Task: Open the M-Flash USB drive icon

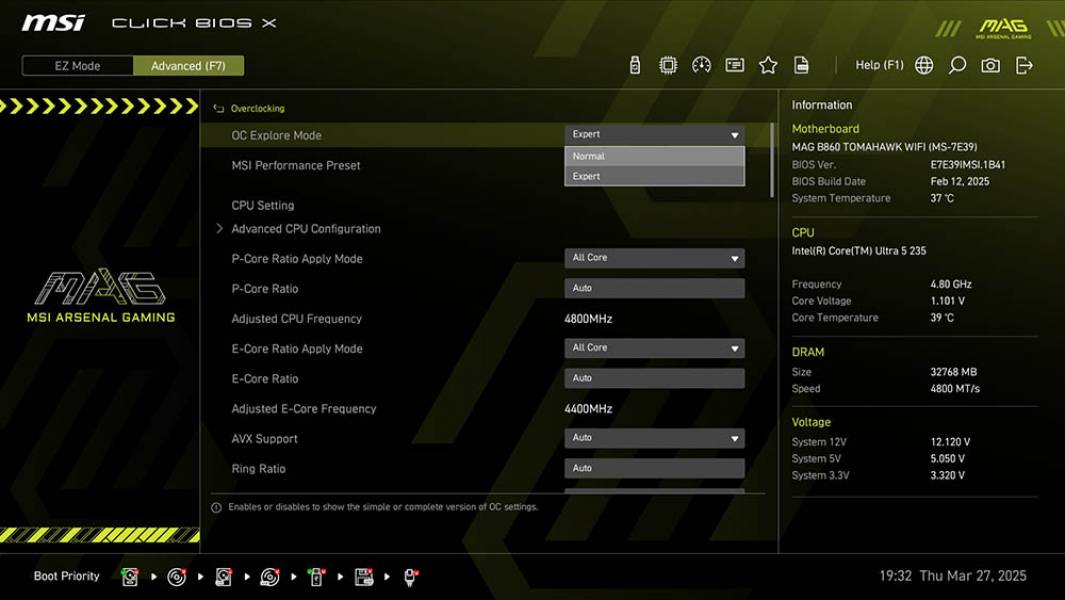Action: pos(634,65)
